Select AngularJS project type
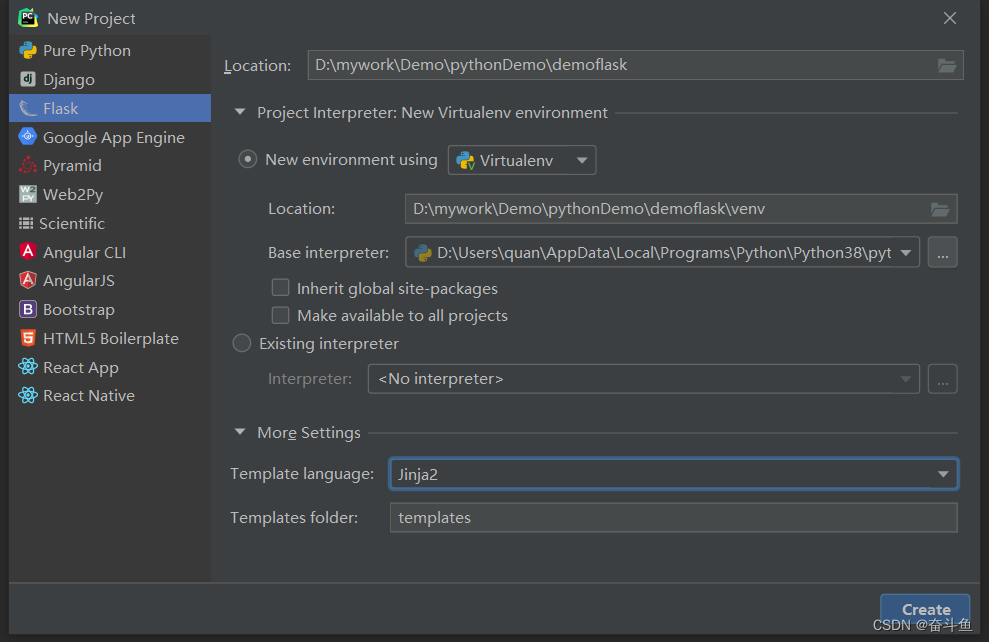Image resolution: width=989 pixels, height=642 pixels. (x=110, y=281)
